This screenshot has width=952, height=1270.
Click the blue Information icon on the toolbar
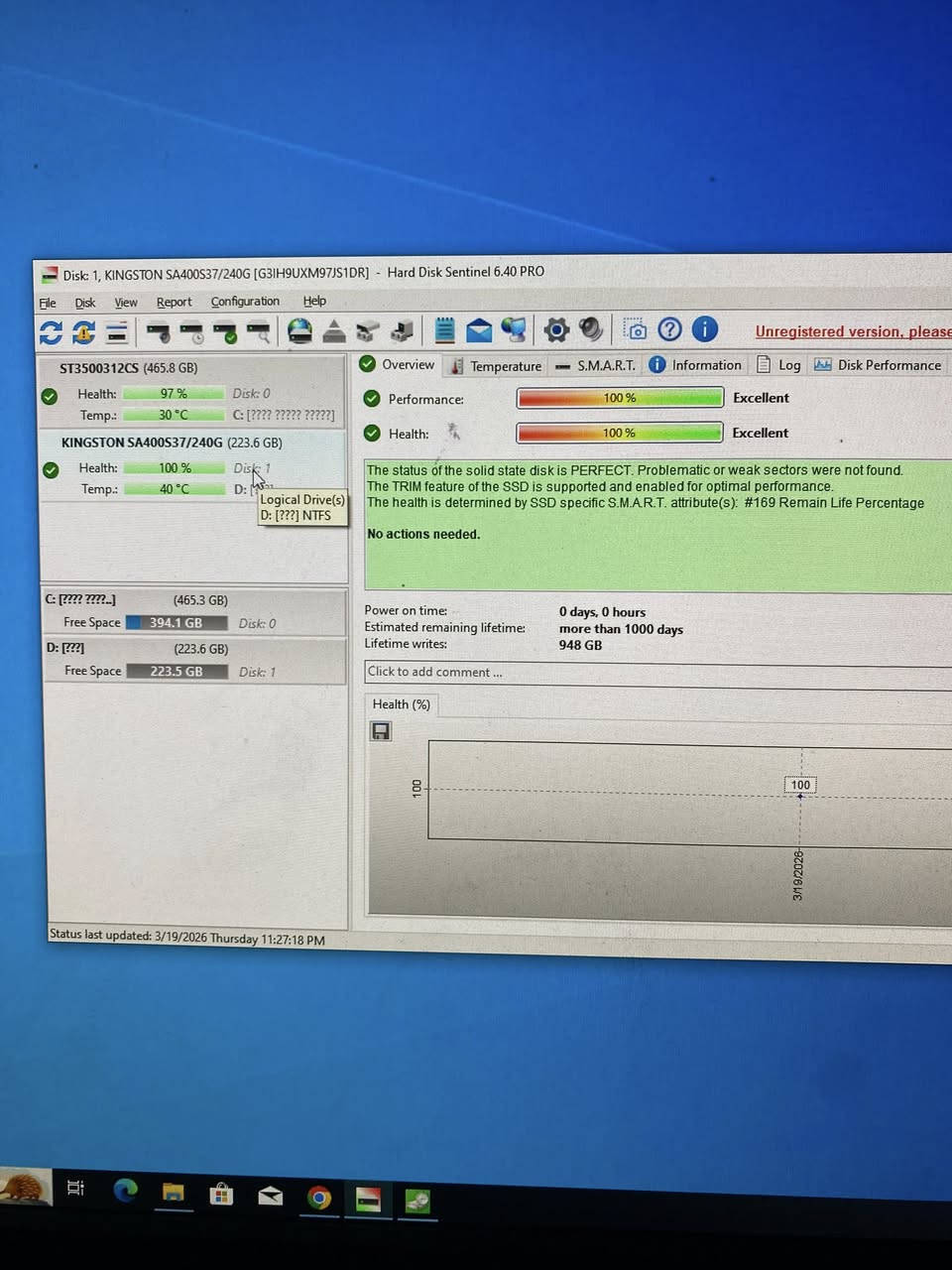705,329
